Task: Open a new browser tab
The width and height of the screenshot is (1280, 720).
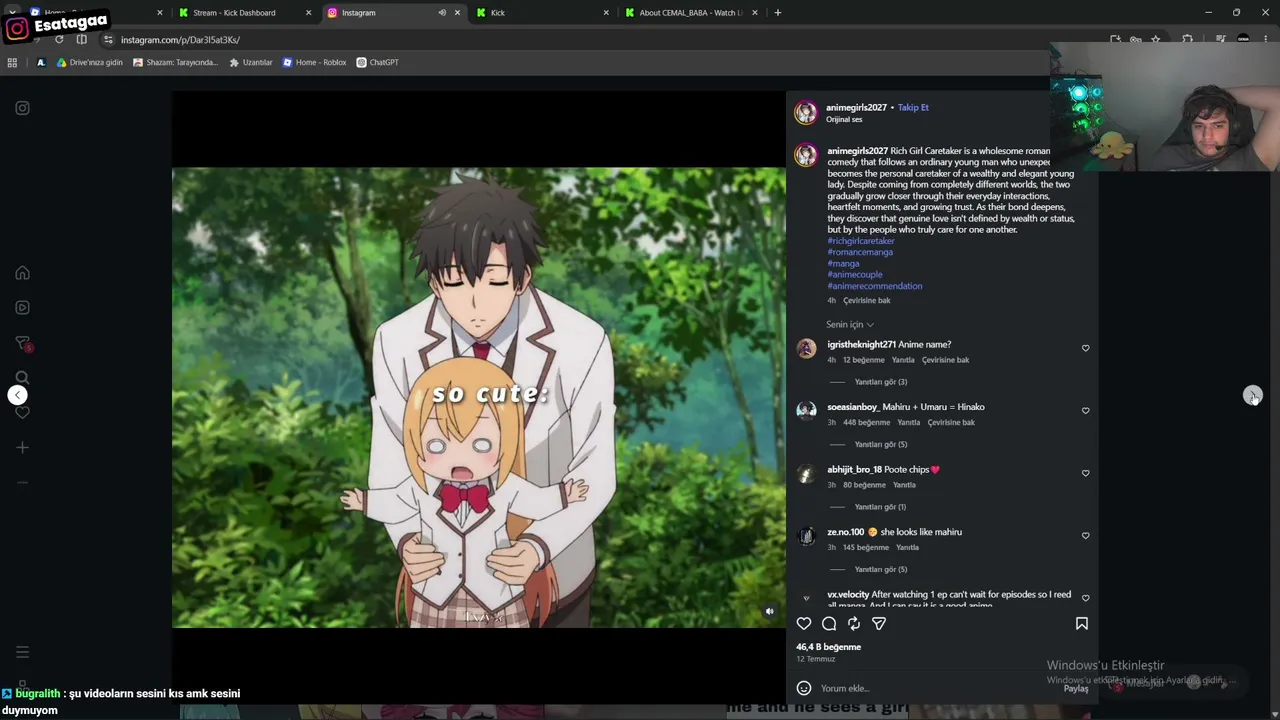Action: pyautogui.click(x=778, y=13)
